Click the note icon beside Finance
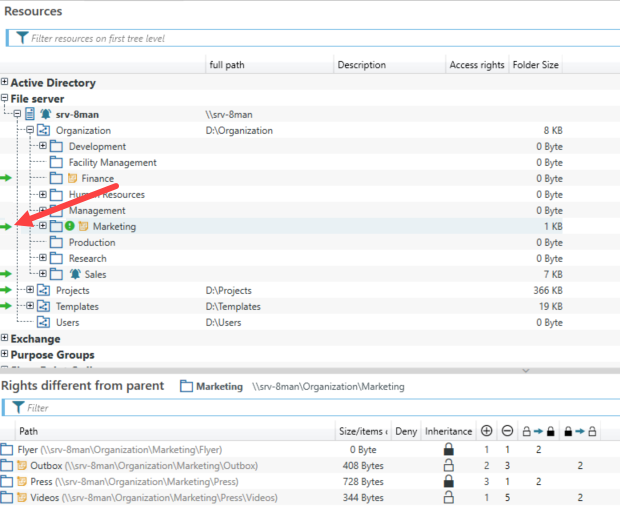 point(72,179)
